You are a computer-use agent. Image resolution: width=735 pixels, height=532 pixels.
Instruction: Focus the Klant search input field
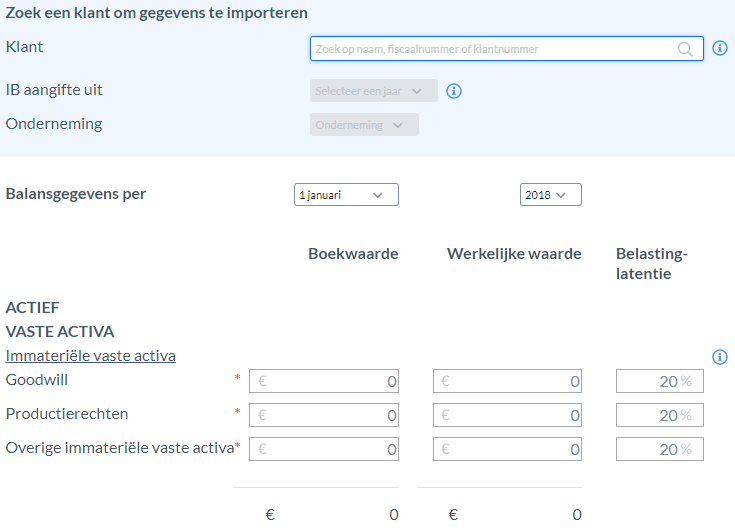[506, 49]
